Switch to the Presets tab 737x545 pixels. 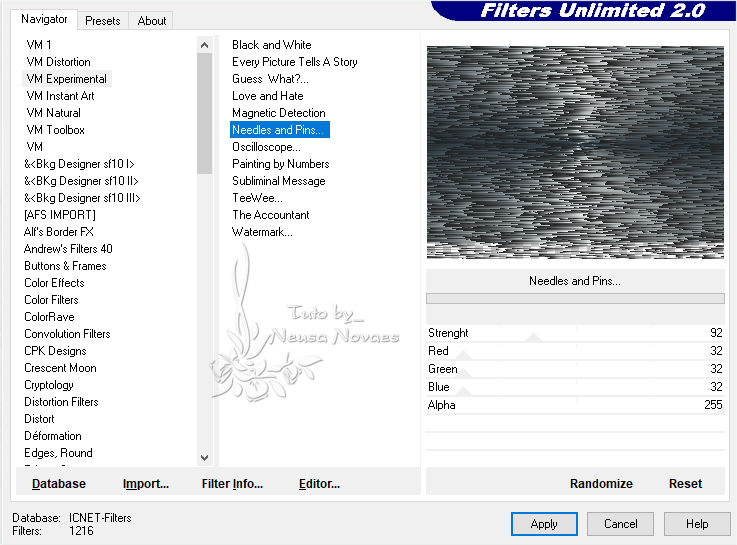102,21
